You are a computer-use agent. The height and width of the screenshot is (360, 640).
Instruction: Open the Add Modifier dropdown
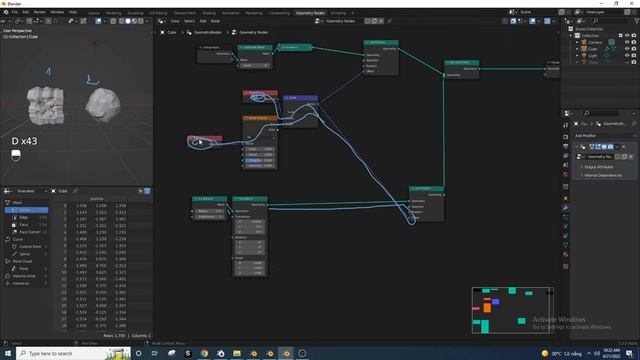[605, 136]
